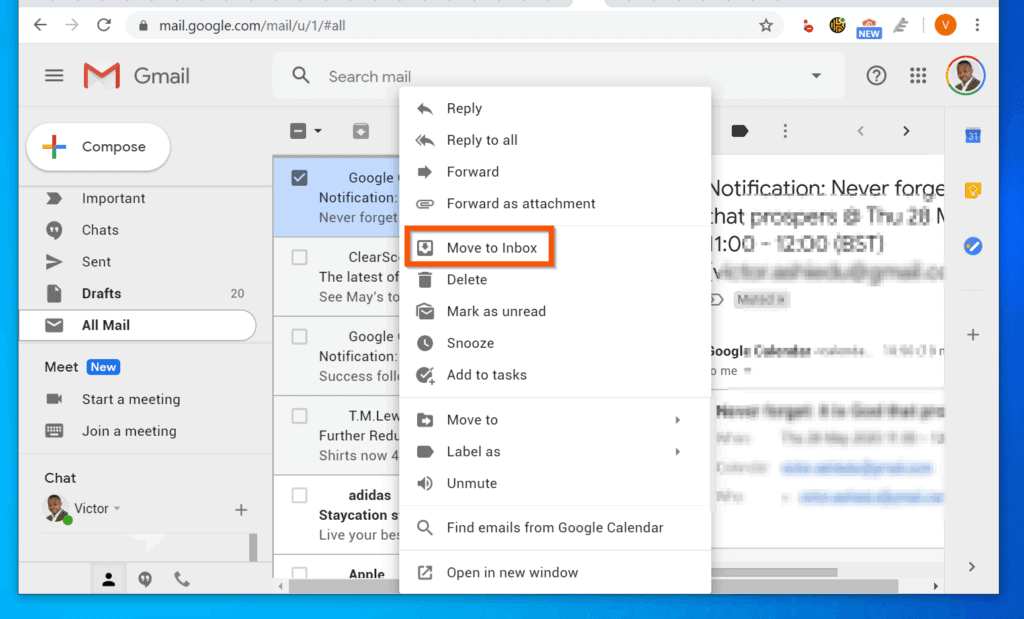Choose Snooze menu entry
Screen dimensions: 1024x619
click(x=555, y=343)
